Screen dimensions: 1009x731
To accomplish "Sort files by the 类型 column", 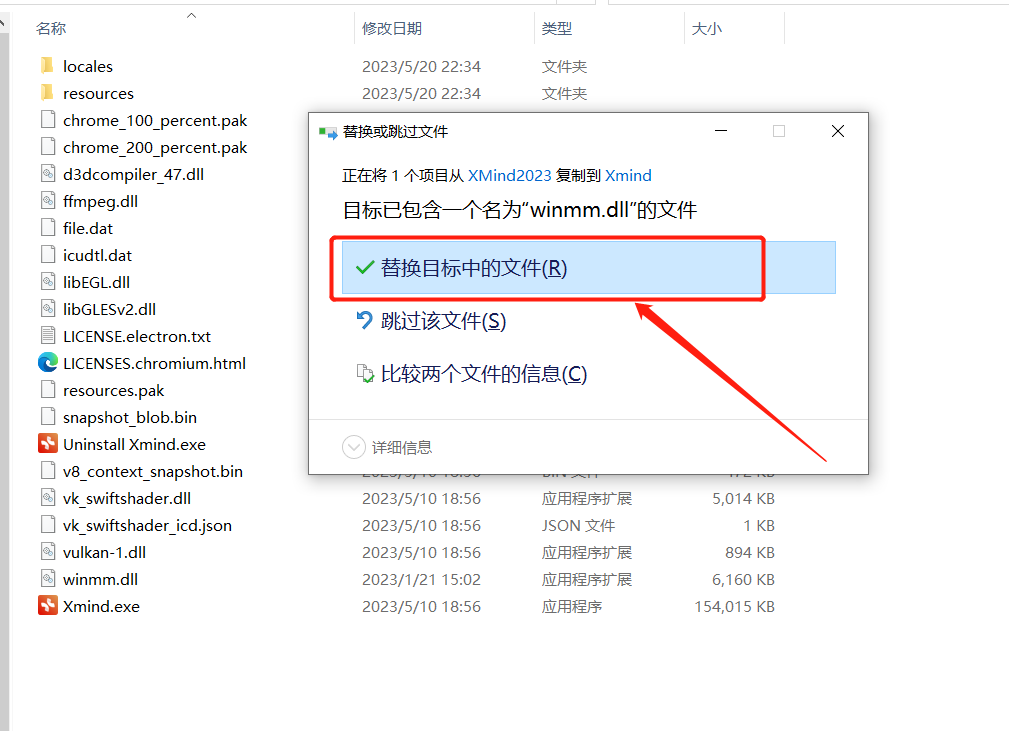I will point(557,28).
